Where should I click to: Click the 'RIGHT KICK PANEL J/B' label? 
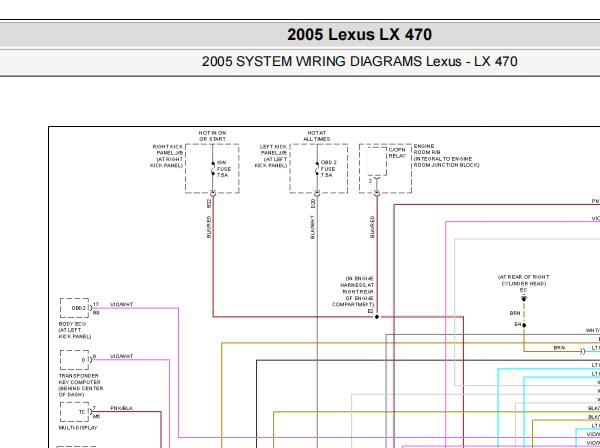pyautogui.click(x=166, y=156)
